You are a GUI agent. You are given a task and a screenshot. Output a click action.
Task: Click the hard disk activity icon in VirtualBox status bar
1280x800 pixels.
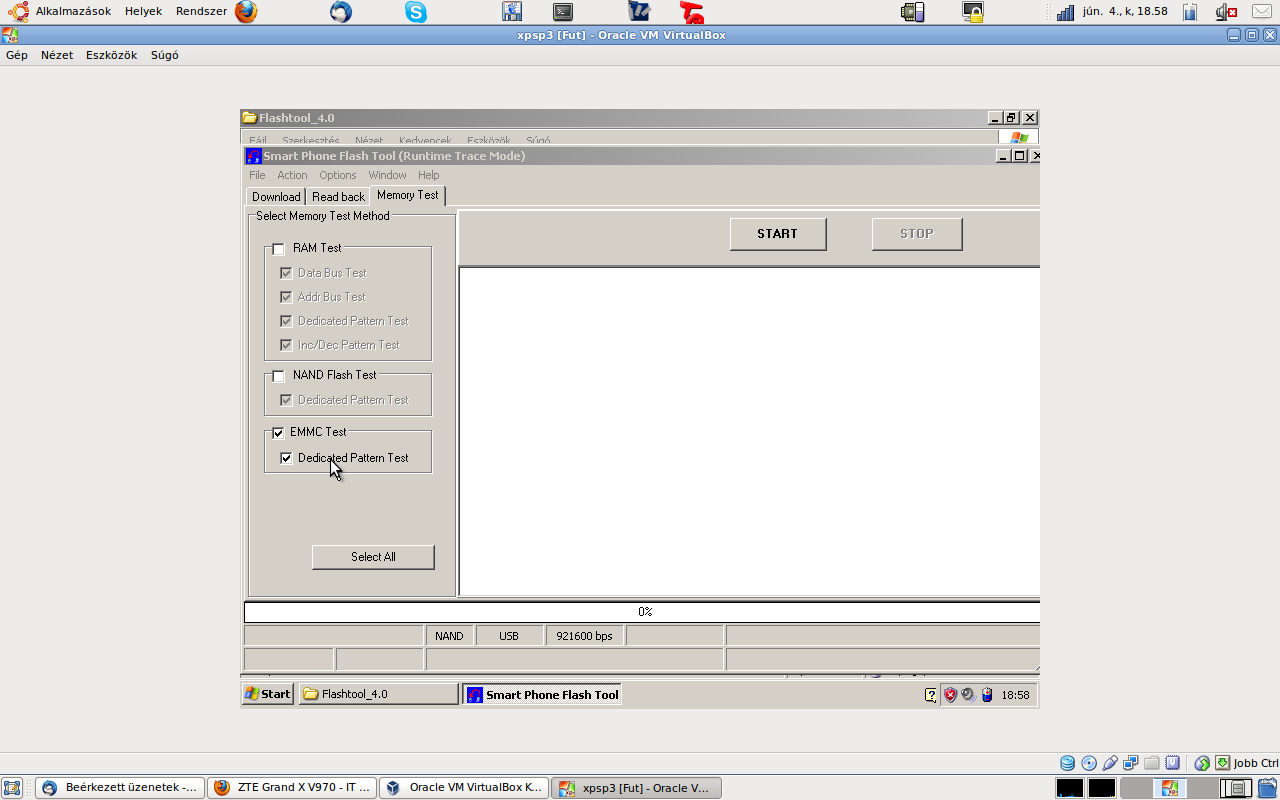click(x=1068, y=763)
